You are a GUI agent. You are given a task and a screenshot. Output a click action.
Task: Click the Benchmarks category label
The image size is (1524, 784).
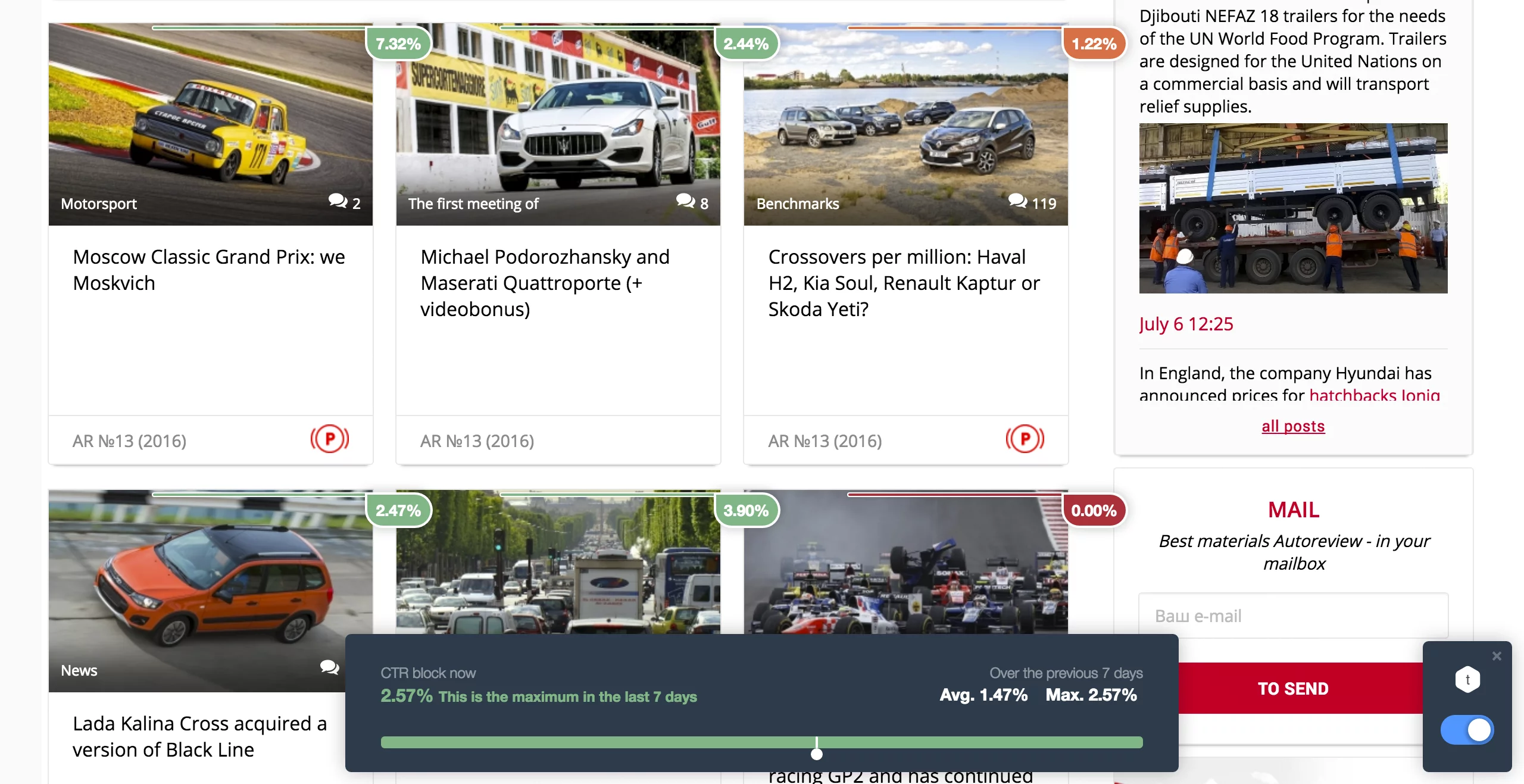tap(798, 204)
